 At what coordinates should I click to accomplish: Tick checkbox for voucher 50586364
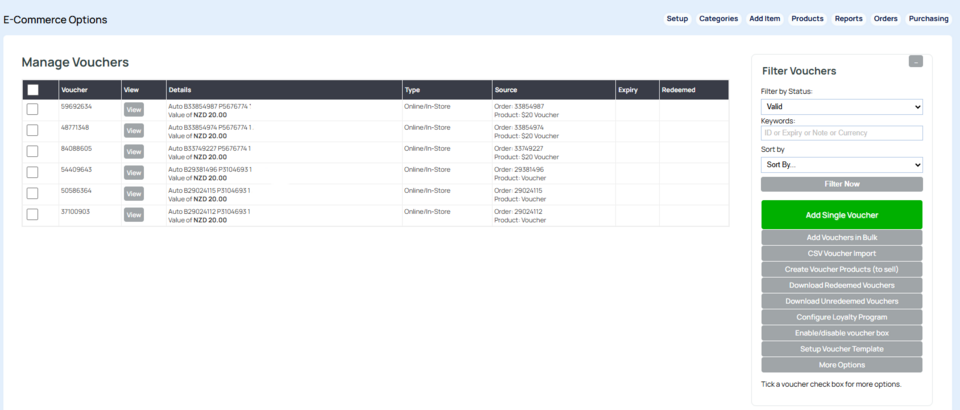(32, 193)
